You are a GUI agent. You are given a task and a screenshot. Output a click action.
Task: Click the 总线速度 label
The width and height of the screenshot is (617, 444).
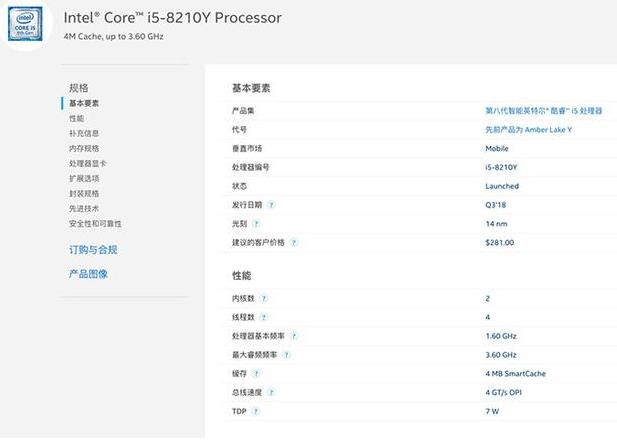[247, 392]
